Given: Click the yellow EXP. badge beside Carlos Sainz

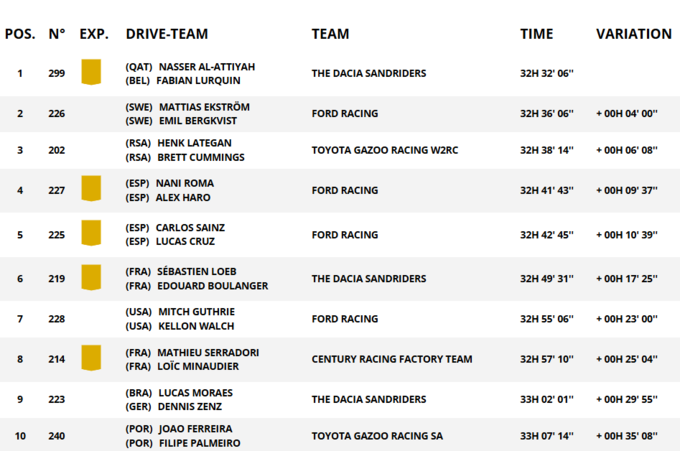Looking at the screenshot, I should tap(91, 234).
